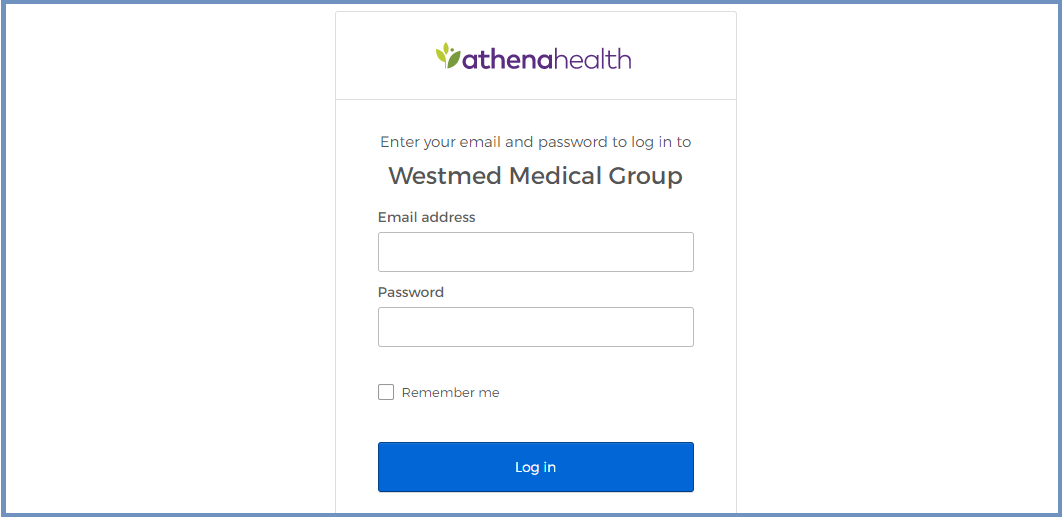
Task: Click the "Enter your email and password" instruction text
Action: coord(536,142)
